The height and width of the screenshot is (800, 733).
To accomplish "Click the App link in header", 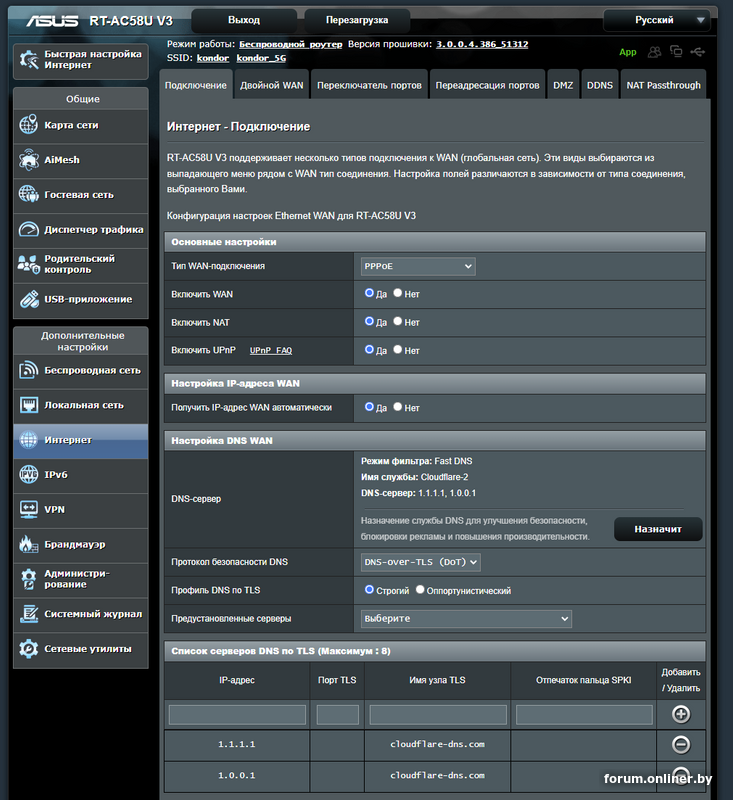I will tap(628, 52).
